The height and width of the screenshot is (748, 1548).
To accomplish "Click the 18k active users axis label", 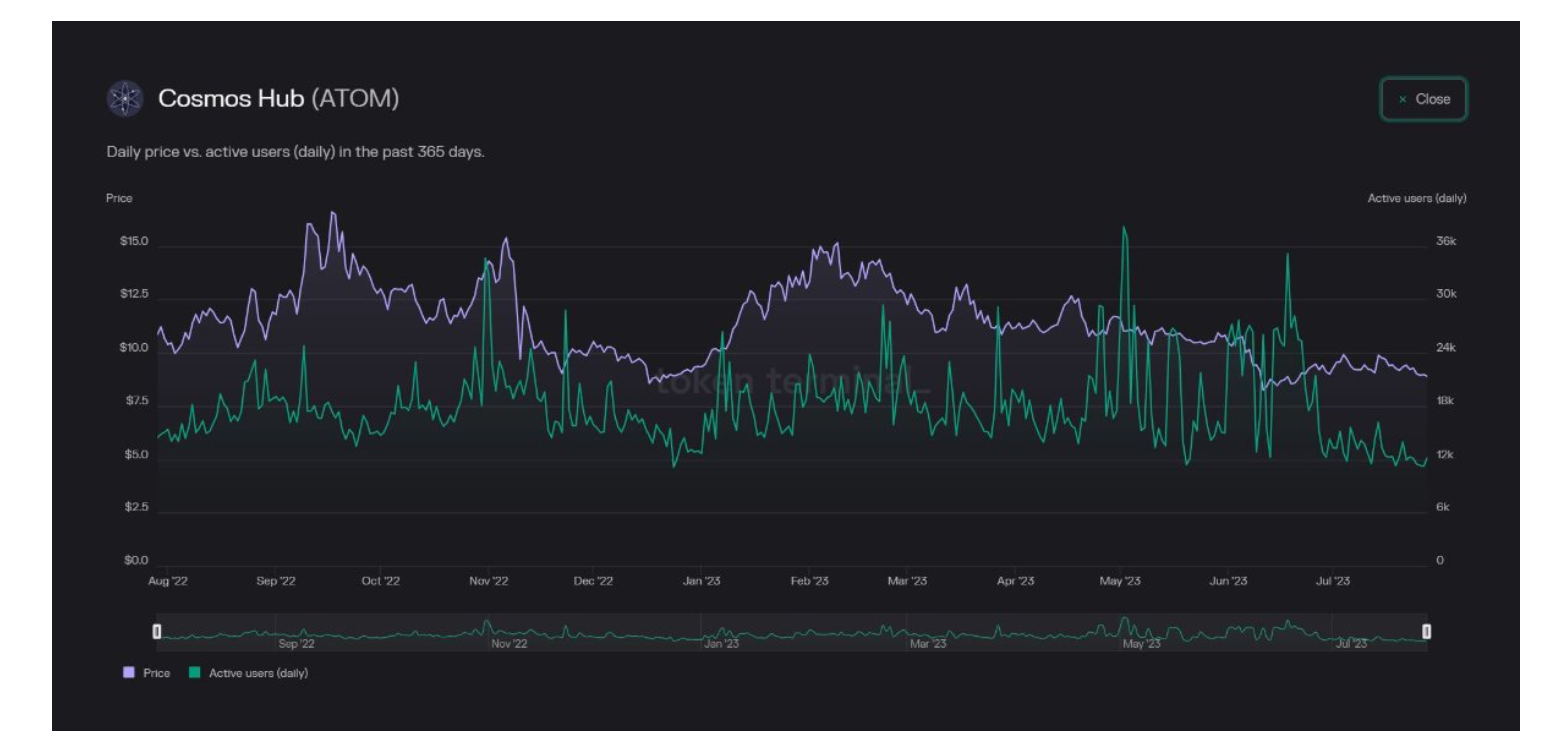I will tap(1444, 401).
